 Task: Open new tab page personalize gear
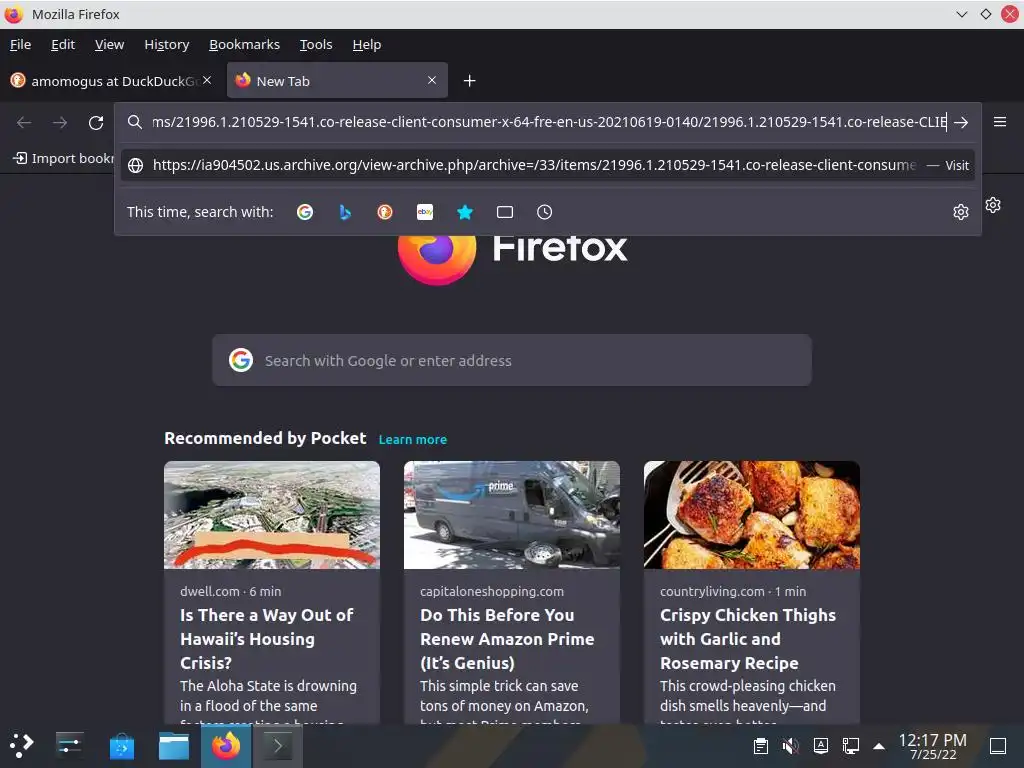tap(993, 205)
